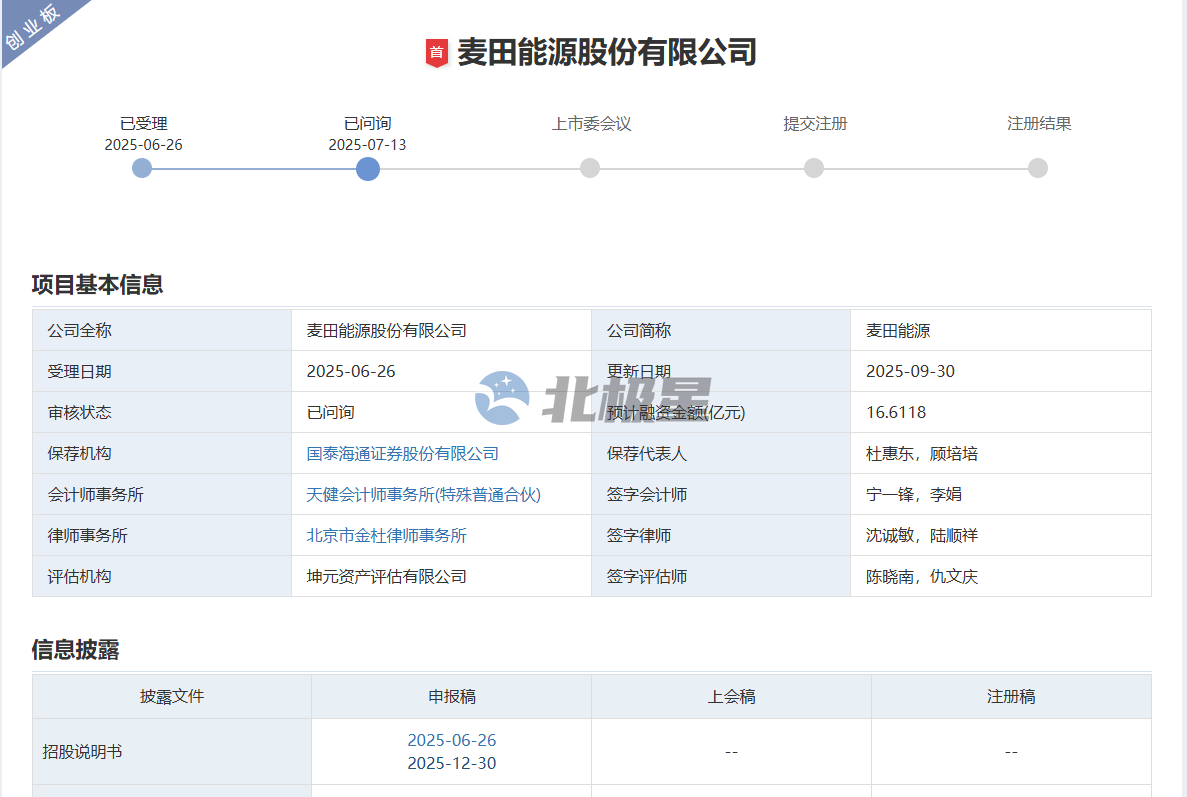Viewport: 1187px width, 797px height.
Task: Open the 2025-12-30 prospectus filing link
Action: 451,763
